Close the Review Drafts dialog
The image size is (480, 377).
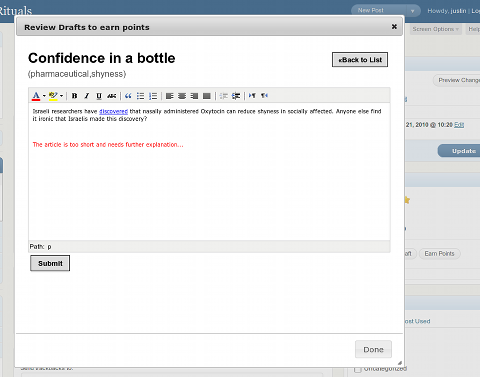394,26
